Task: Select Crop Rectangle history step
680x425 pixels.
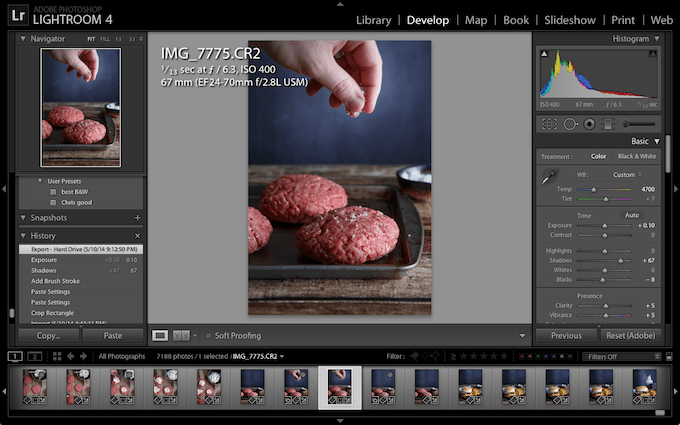Action: click(x=81, y=313)
